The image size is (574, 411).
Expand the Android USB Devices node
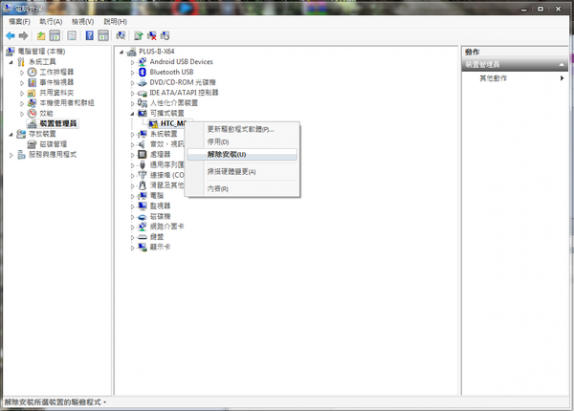[x=133, y=62]
